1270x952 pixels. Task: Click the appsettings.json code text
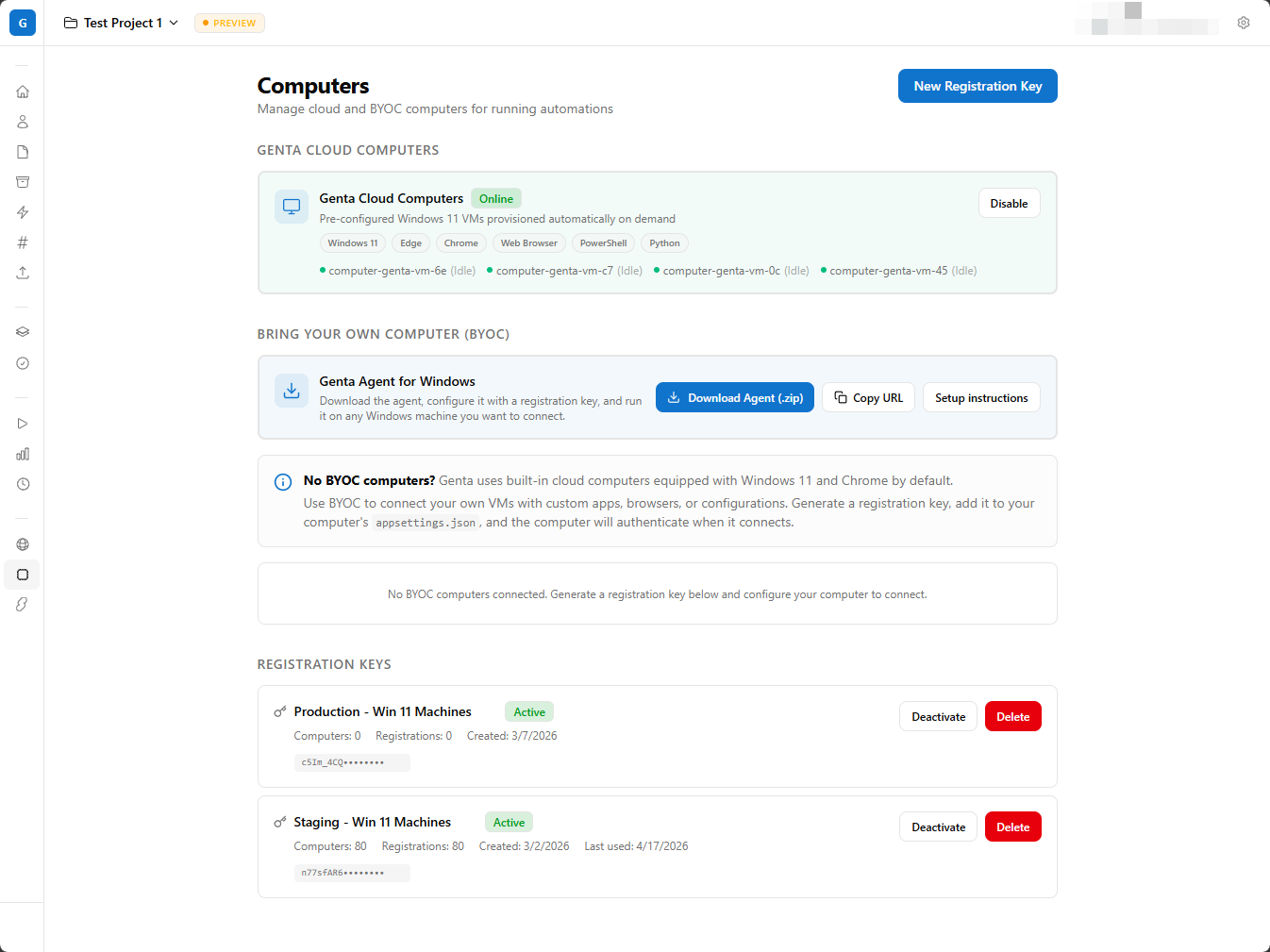tap(426, 523)
